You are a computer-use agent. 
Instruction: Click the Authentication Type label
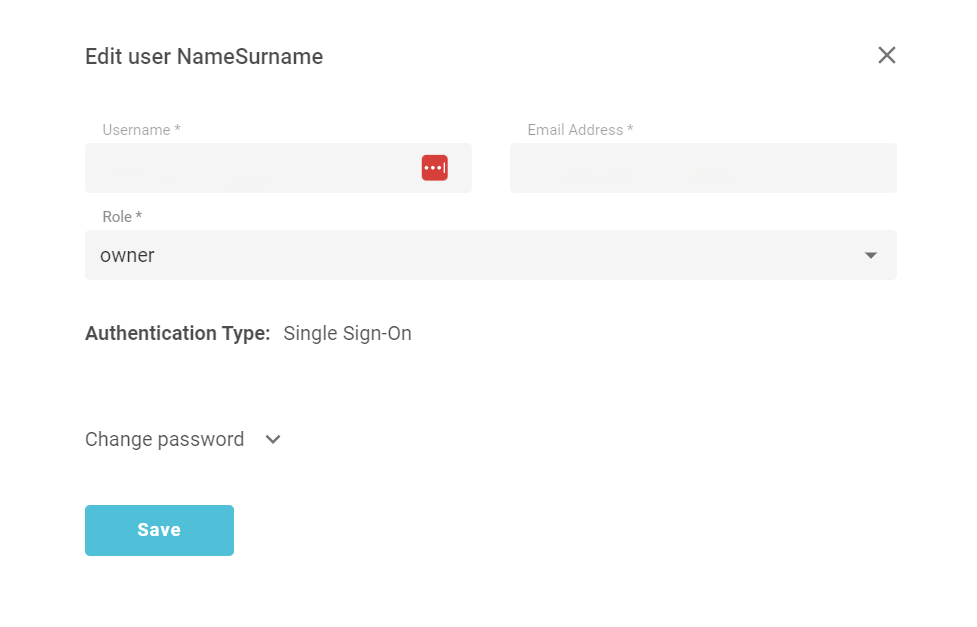click(x=177, y=333)
